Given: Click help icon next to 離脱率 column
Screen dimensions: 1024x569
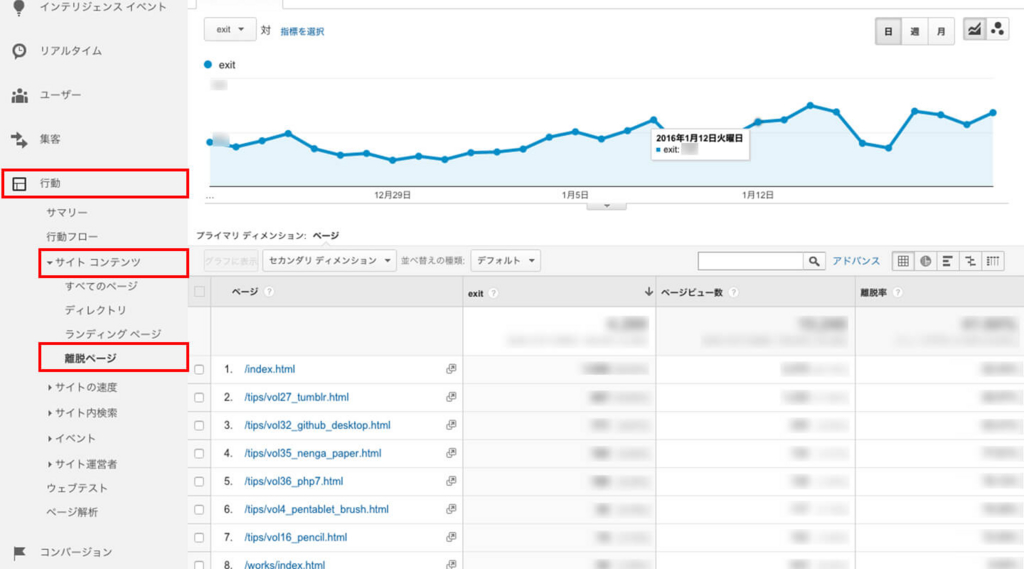Looking at the screenshot, I should tap(898, 293).
